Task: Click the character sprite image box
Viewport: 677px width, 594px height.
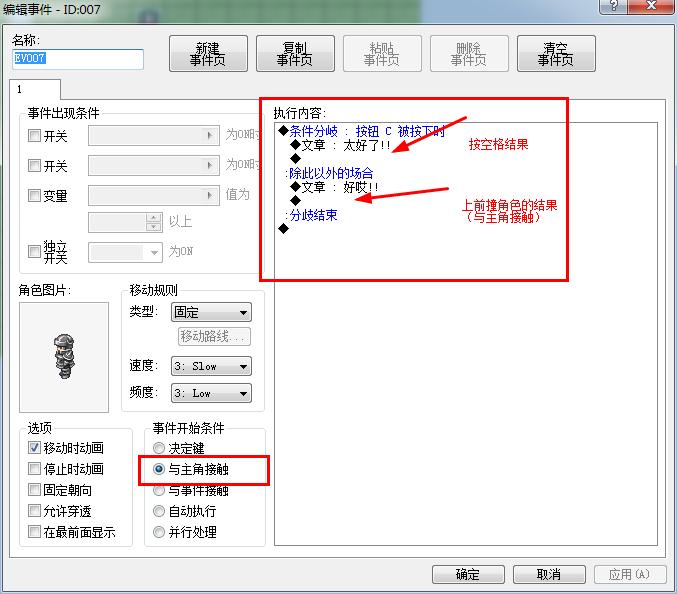Action: pos(64,357)
